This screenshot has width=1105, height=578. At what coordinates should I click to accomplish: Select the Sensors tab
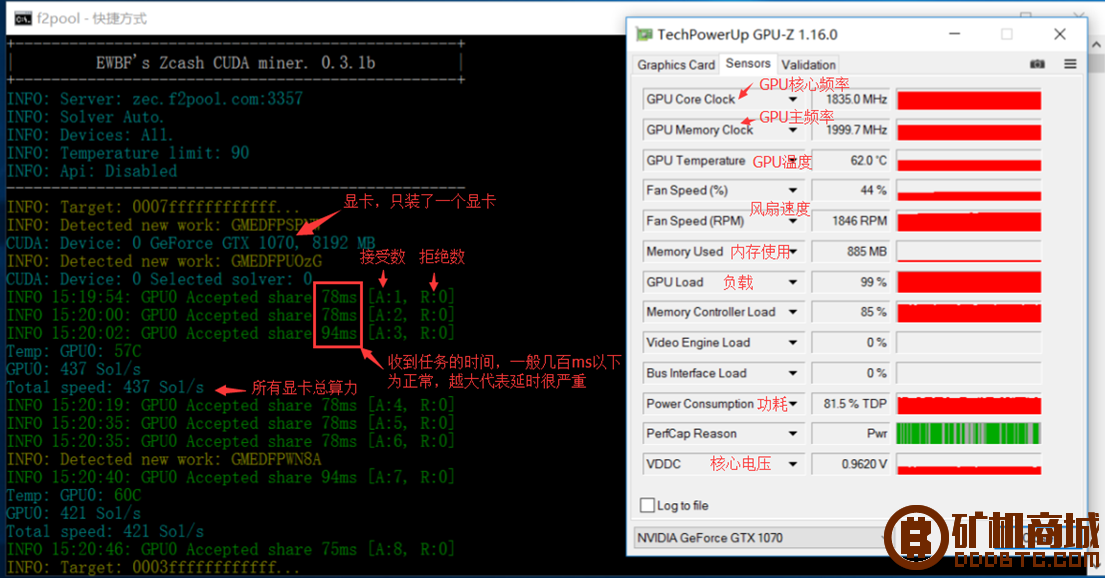point(748,63)
